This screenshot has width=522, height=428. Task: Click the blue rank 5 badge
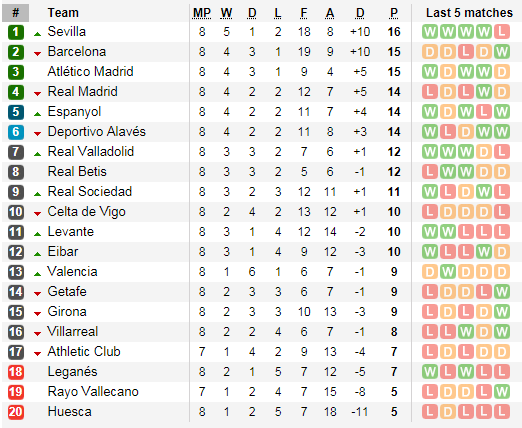(x=16, y=112)
